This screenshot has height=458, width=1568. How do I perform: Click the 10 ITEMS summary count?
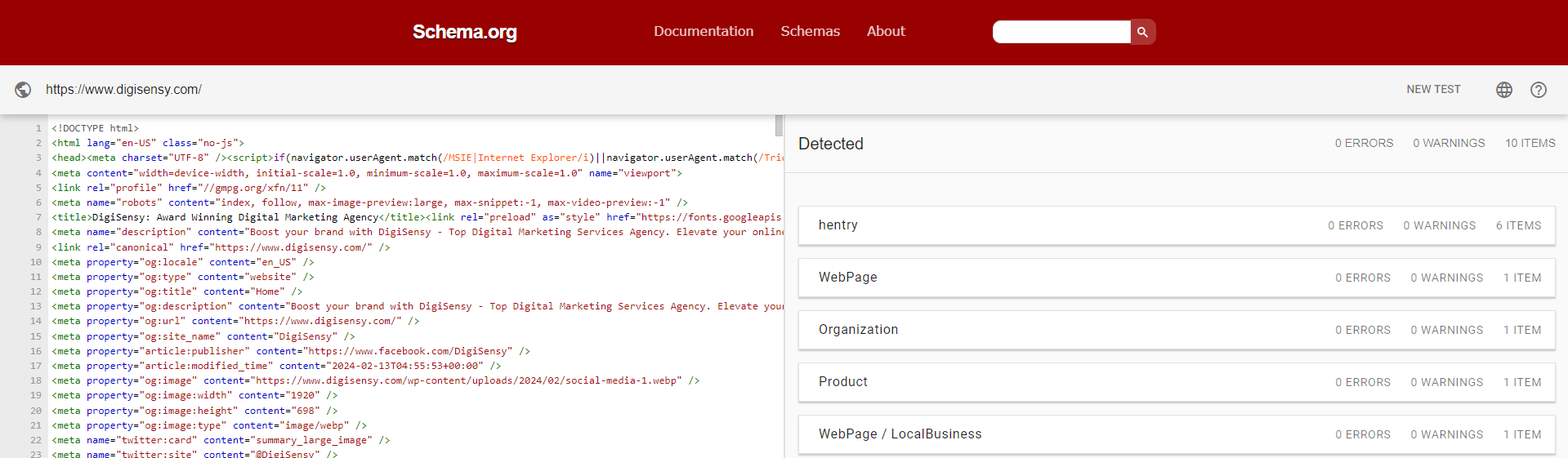(1530, 143)
